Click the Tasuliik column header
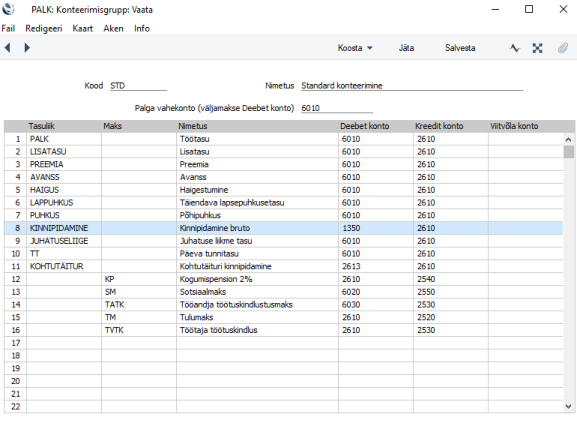Viewport: 577px width, 426px height. point(42,126)
